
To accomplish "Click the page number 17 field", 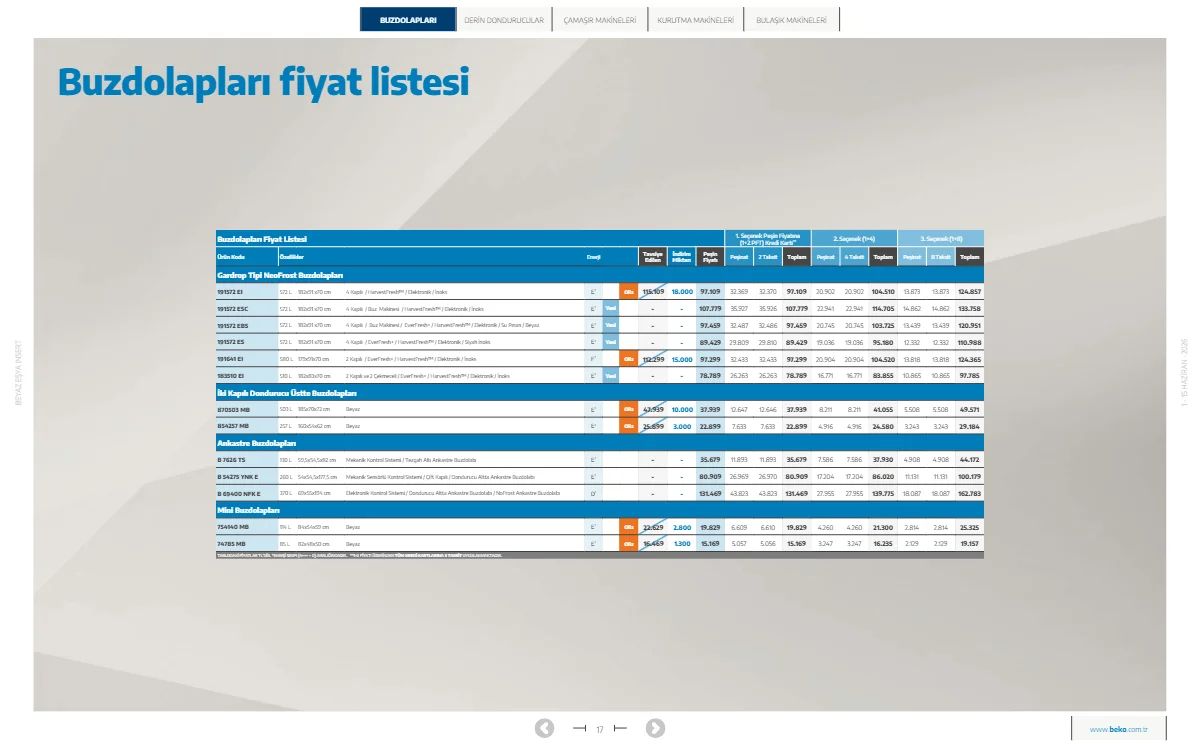I will tap(600, 729).
